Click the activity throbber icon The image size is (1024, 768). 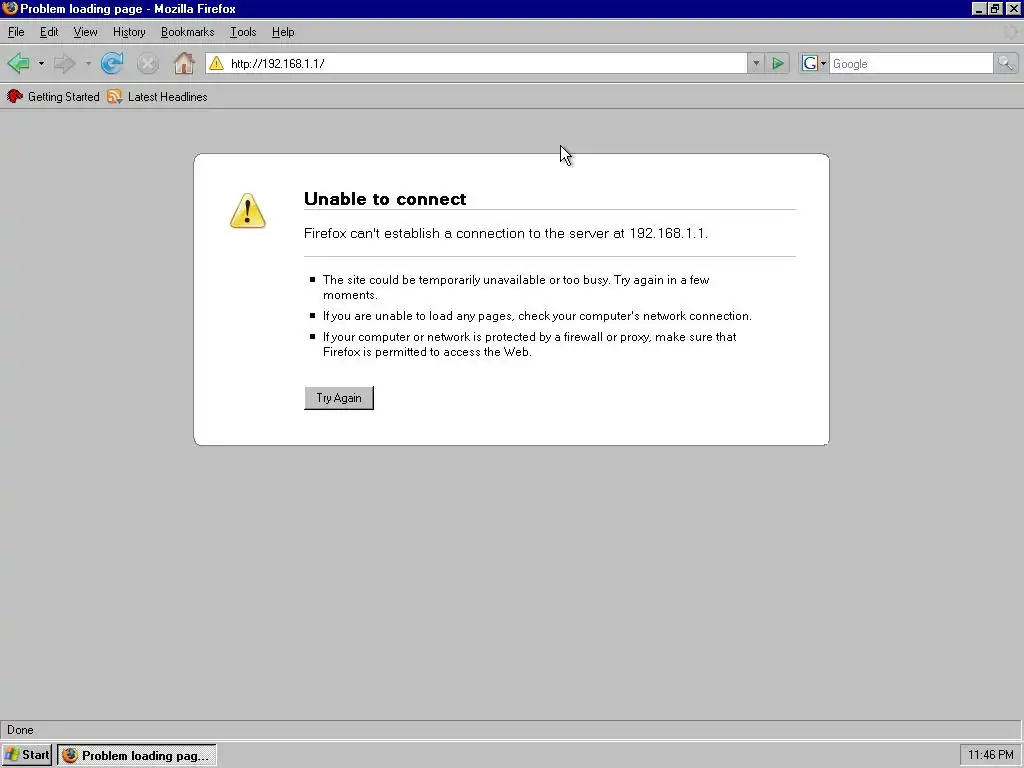1011,31
